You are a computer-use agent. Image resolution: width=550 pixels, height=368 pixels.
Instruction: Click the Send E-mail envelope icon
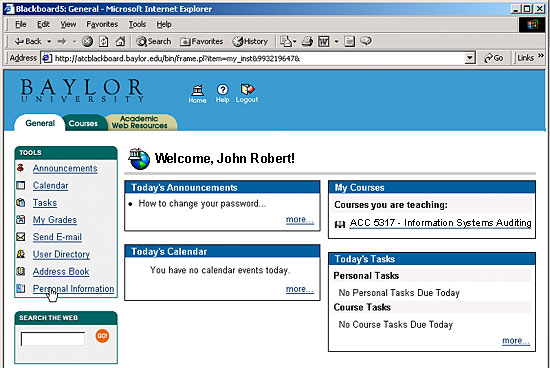(x=21, y=237)
